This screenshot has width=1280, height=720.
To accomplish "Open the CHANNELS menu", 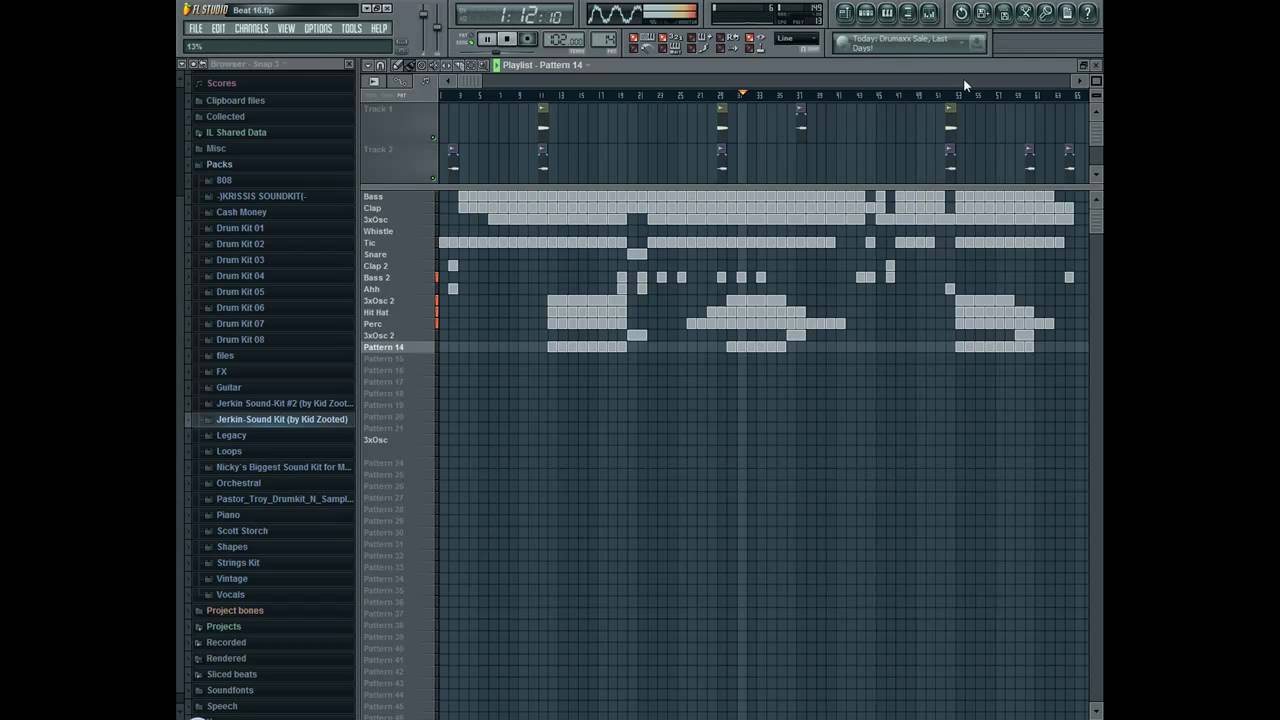I will coord(251,29).
